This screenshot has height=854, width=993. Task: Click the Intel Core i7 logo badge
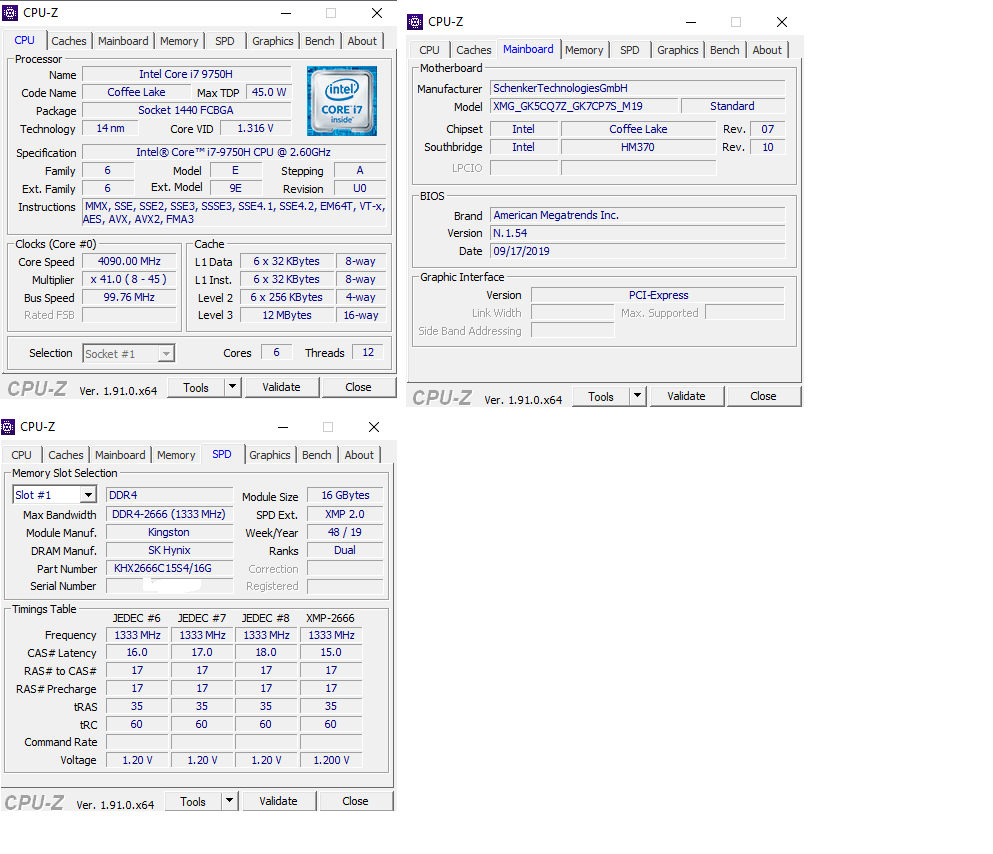342,101
